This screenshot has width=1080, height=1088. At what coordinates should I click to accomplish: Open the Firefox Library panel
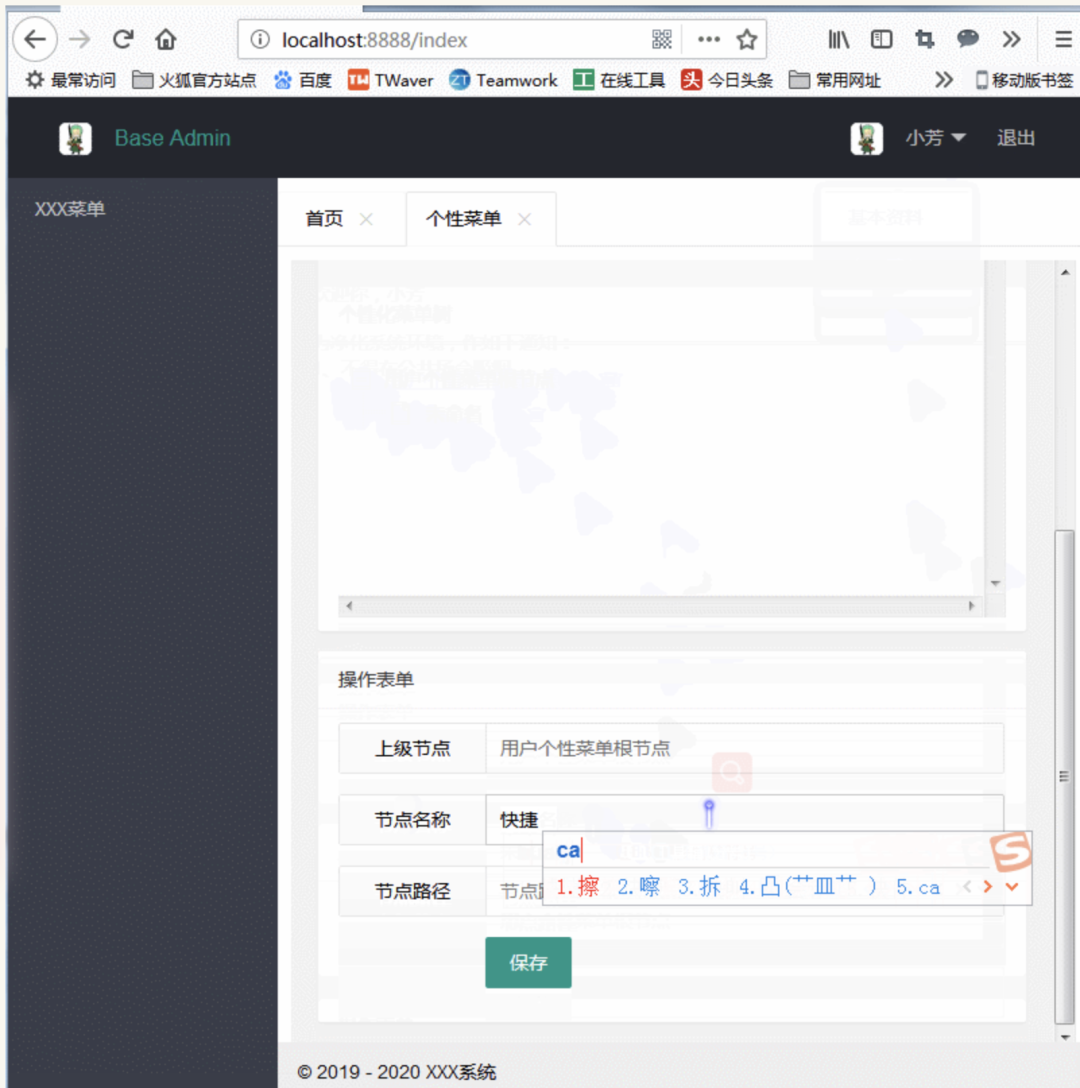tap(838, 39)
